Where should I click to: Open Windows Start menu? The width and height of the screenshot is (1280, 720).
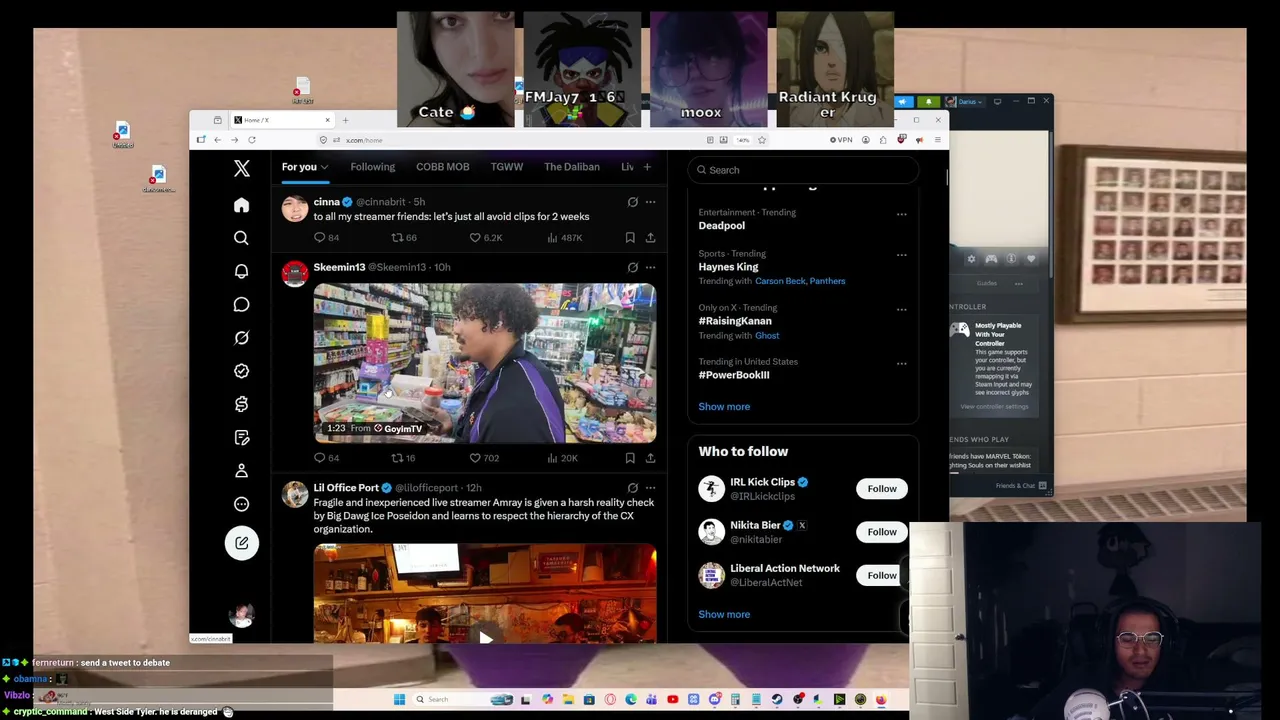click(x=399, y=699)
